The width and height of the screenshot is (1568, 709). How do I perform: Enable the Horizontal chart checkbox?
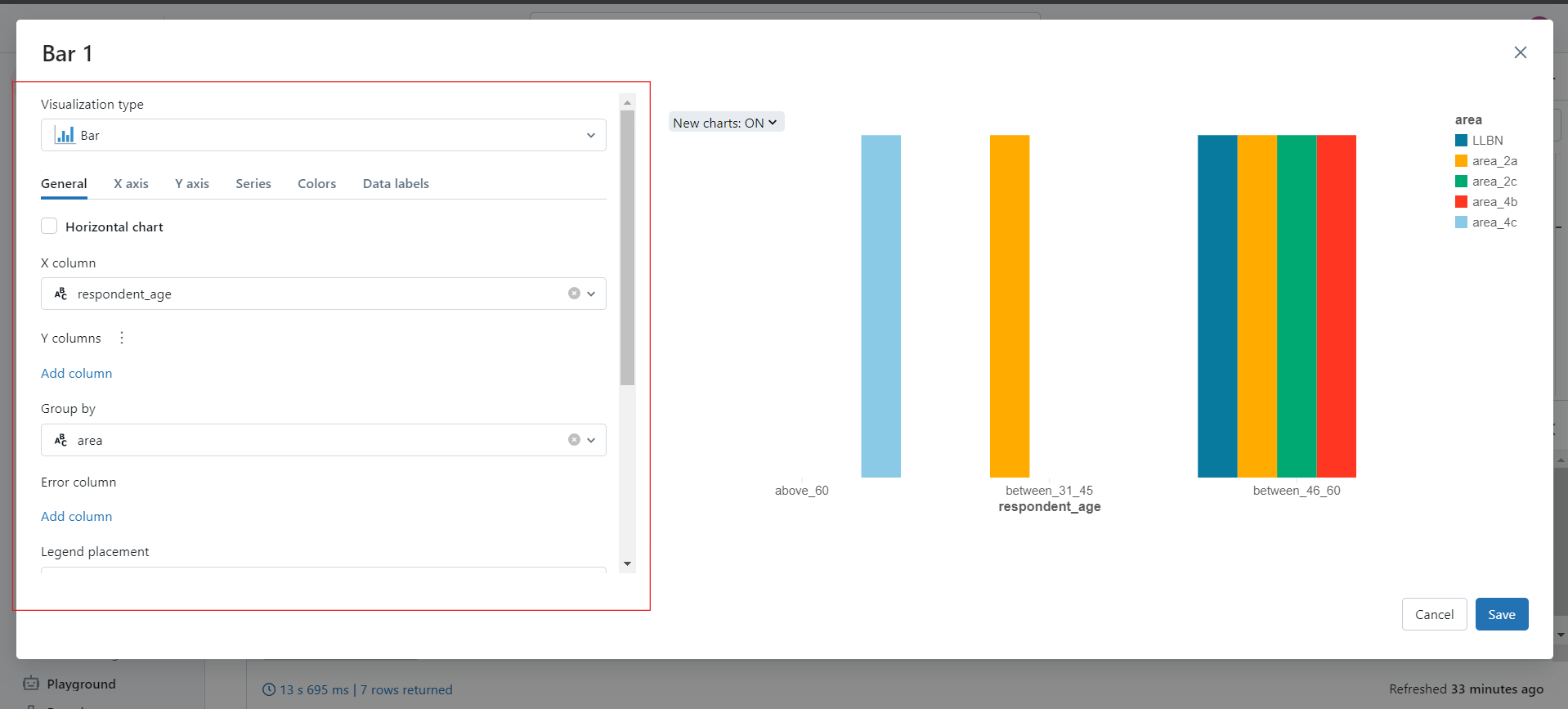click(49, 227)
